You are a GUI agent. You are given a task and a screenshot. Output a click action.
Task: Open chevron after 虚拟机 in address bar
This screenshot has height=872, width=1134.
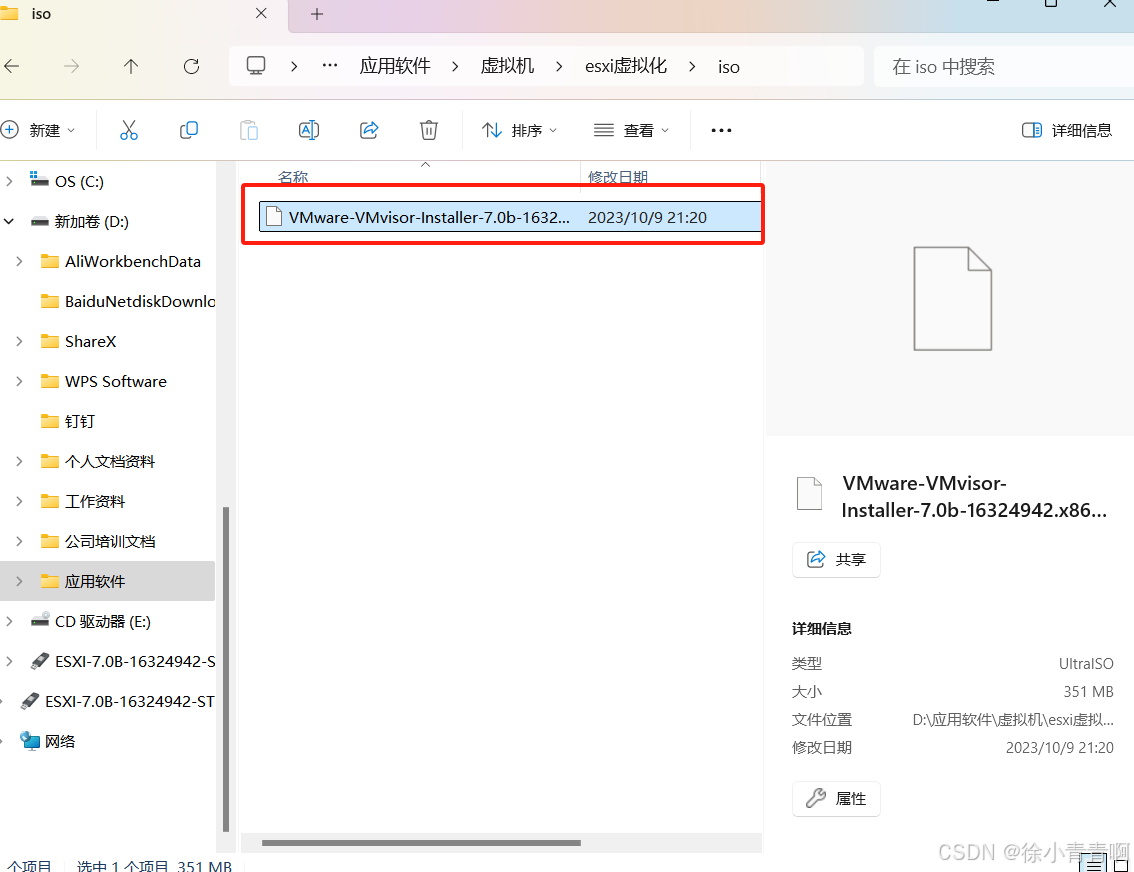(x=559, y=67)
